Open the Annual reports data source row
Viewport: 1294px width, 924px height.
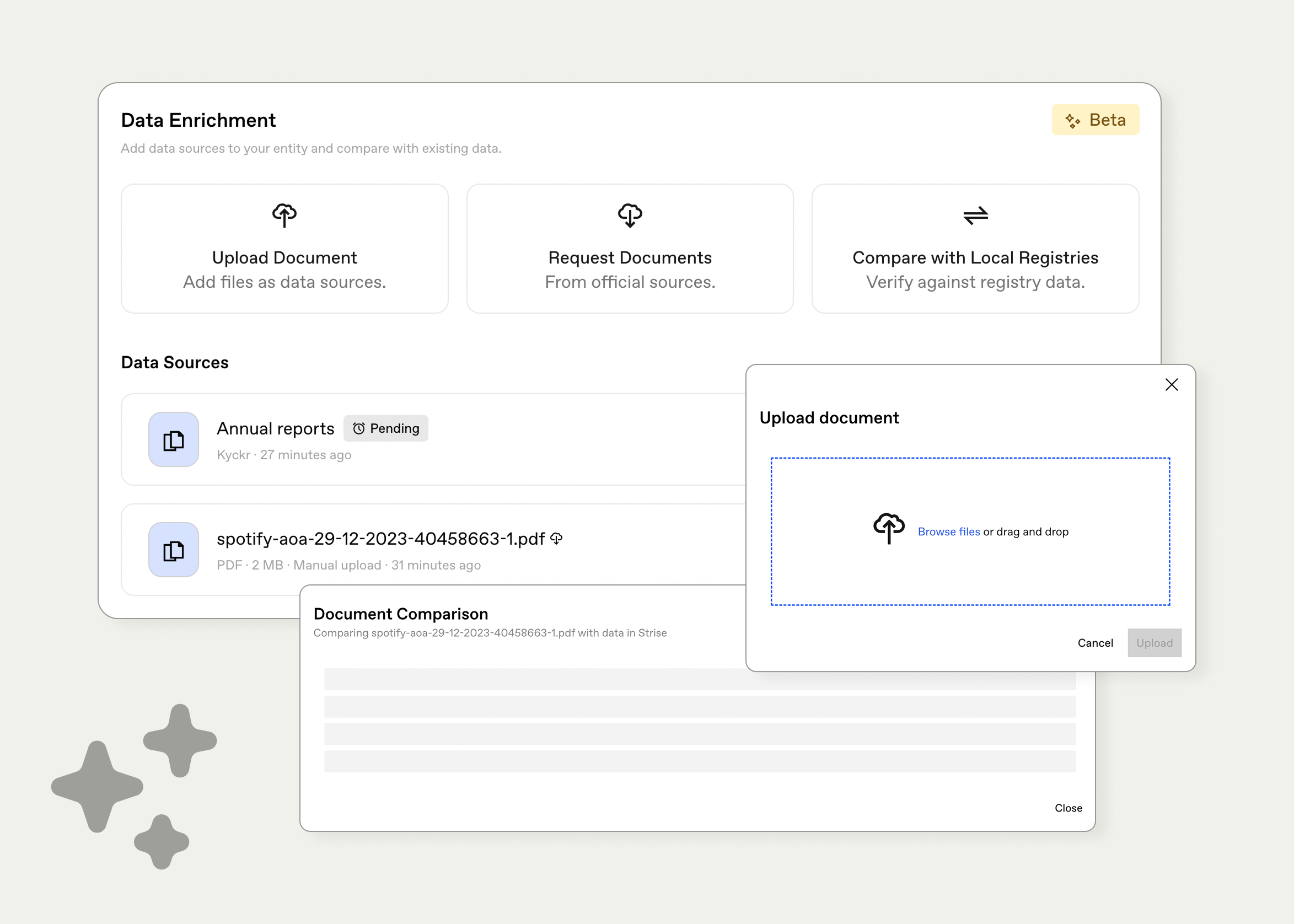click(512, 441)
